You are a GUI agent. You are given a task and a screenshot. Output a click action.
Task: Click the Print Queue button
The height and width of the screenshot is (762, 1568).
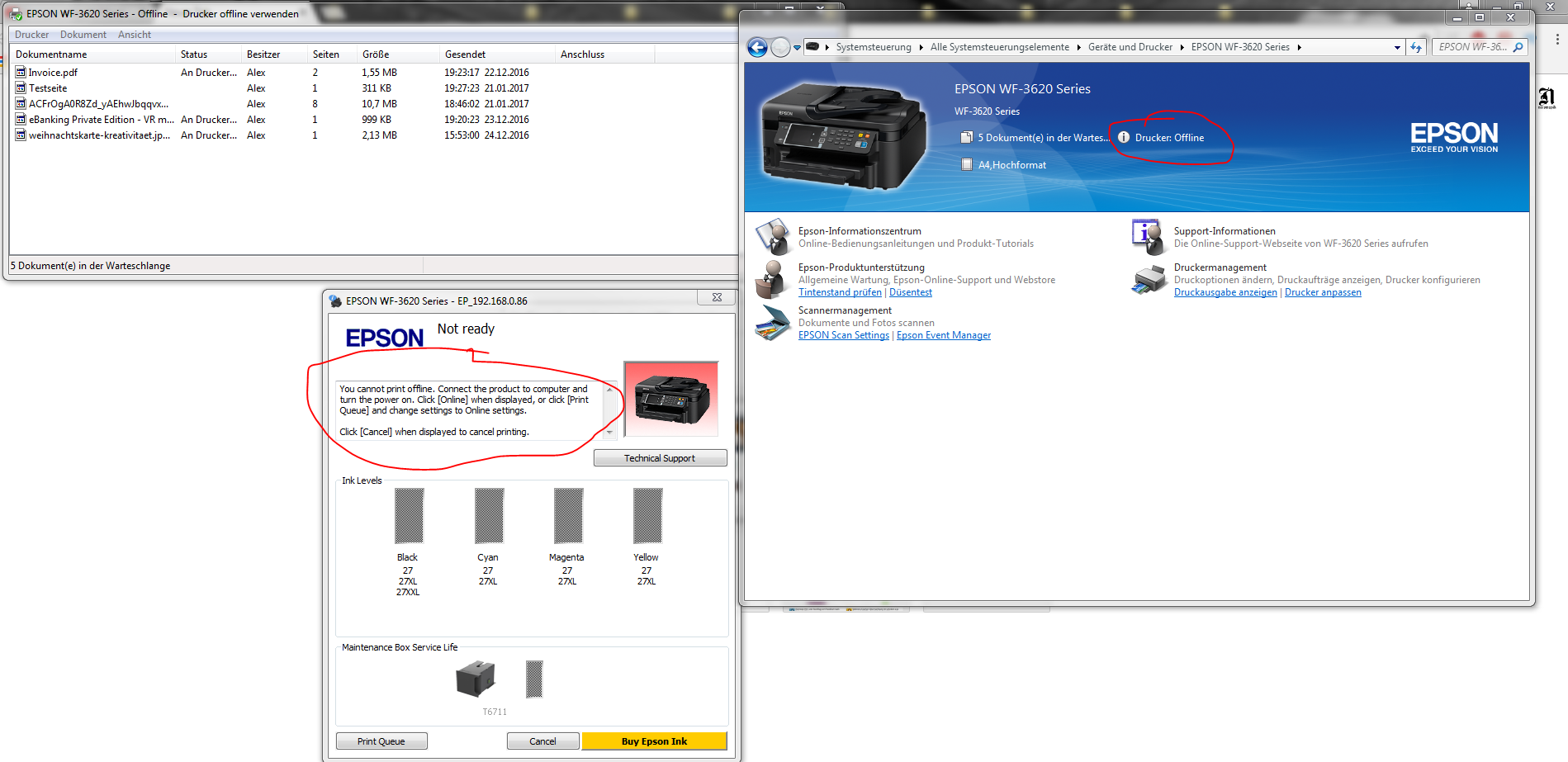coord(381,741)
